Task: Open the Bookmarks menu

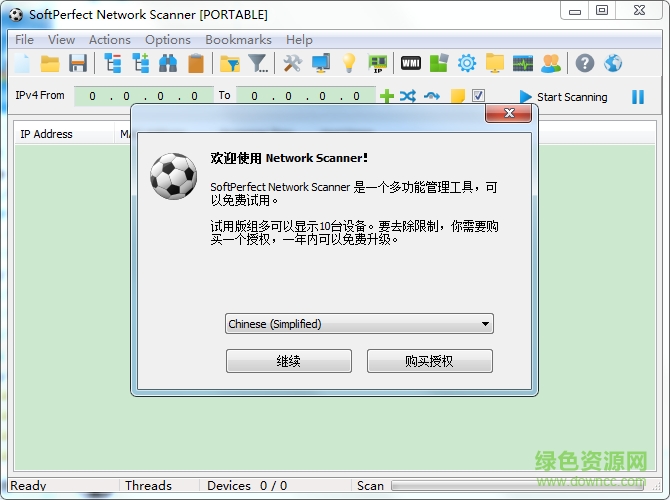Action: (x=238, y=40)
